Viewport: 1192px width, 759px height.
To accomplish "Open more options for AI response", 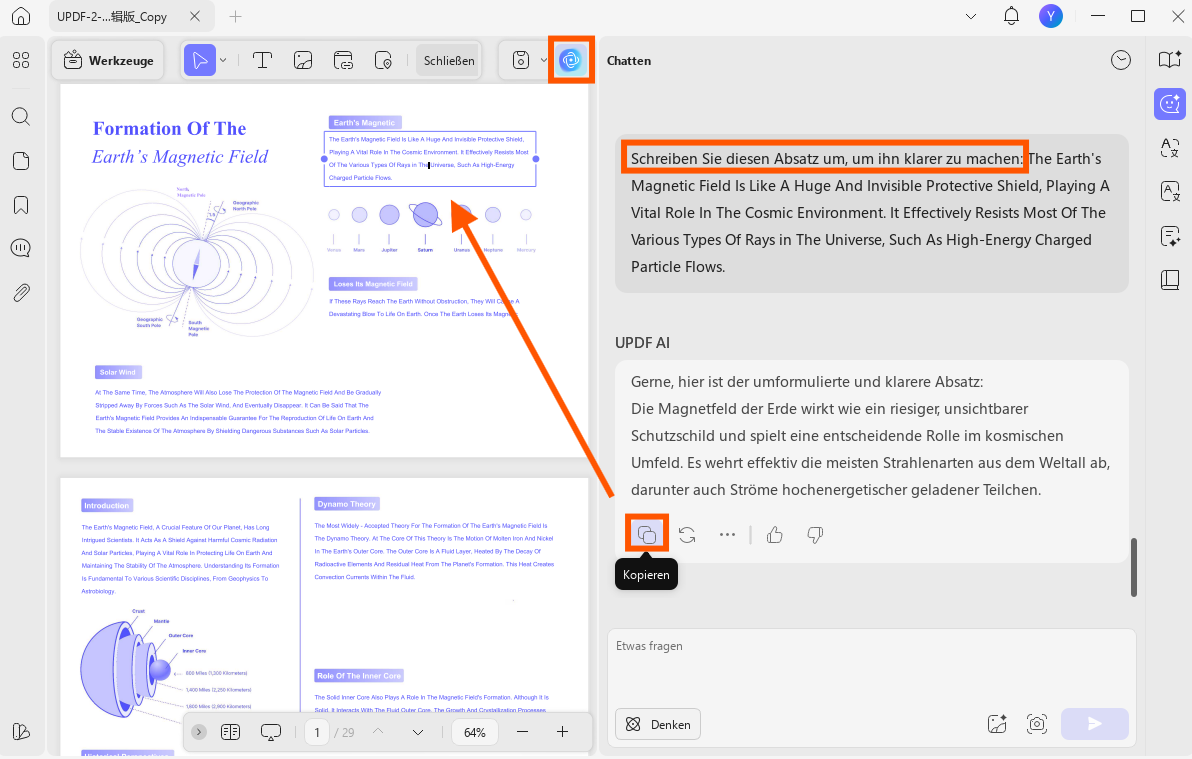I will (728, 535).
